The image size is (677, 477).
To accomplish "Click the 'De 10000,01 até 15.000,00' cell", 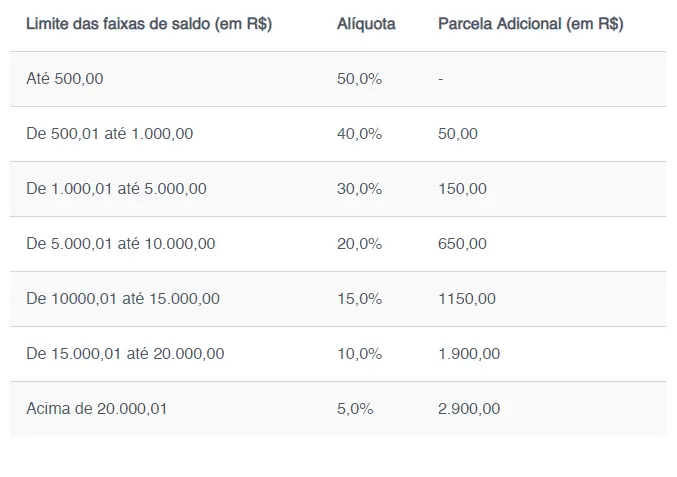I will click(x=123, y=299).
